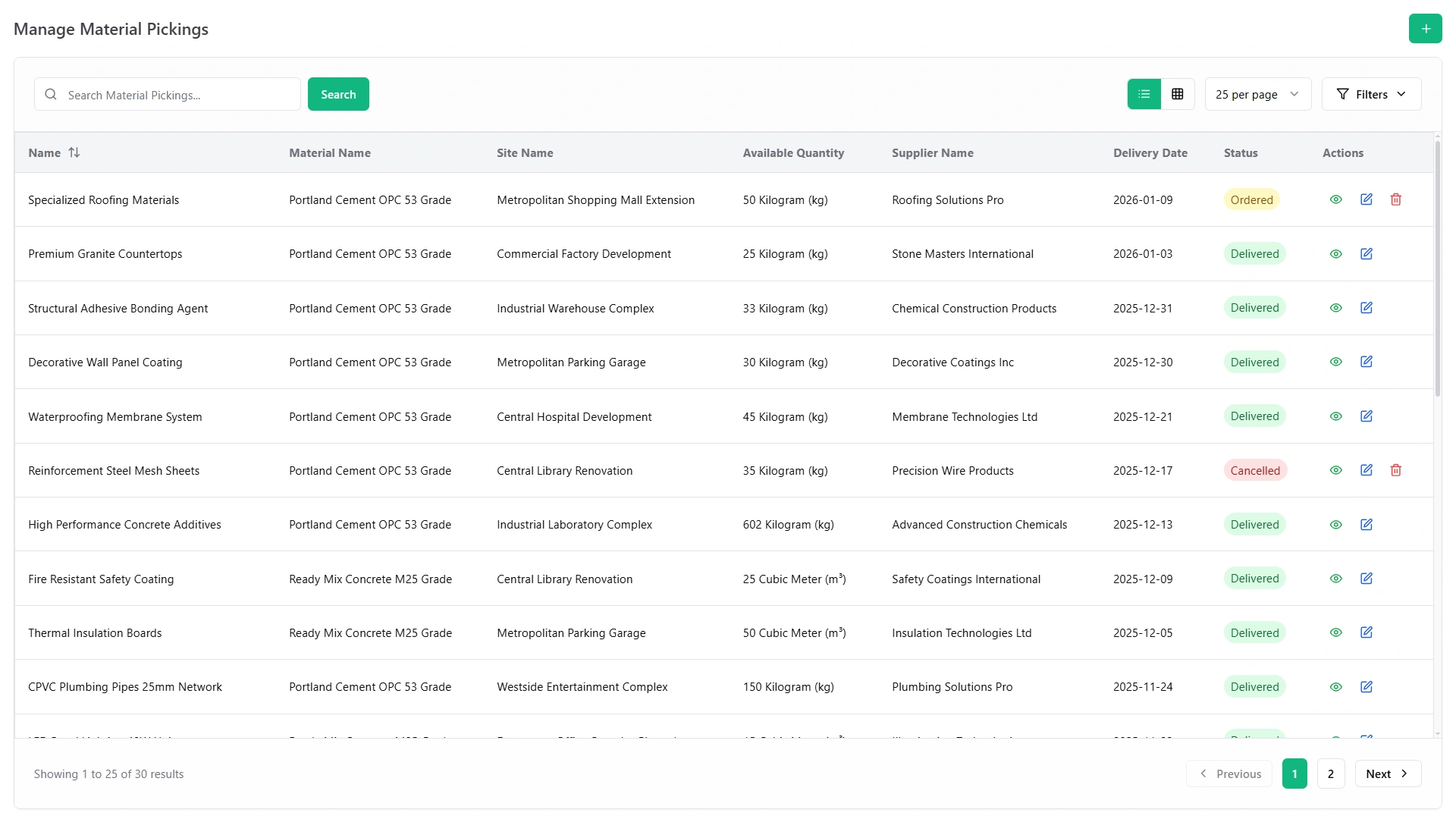
Task: Click the Delivery Date column header
Action: tap(1150, 152)
